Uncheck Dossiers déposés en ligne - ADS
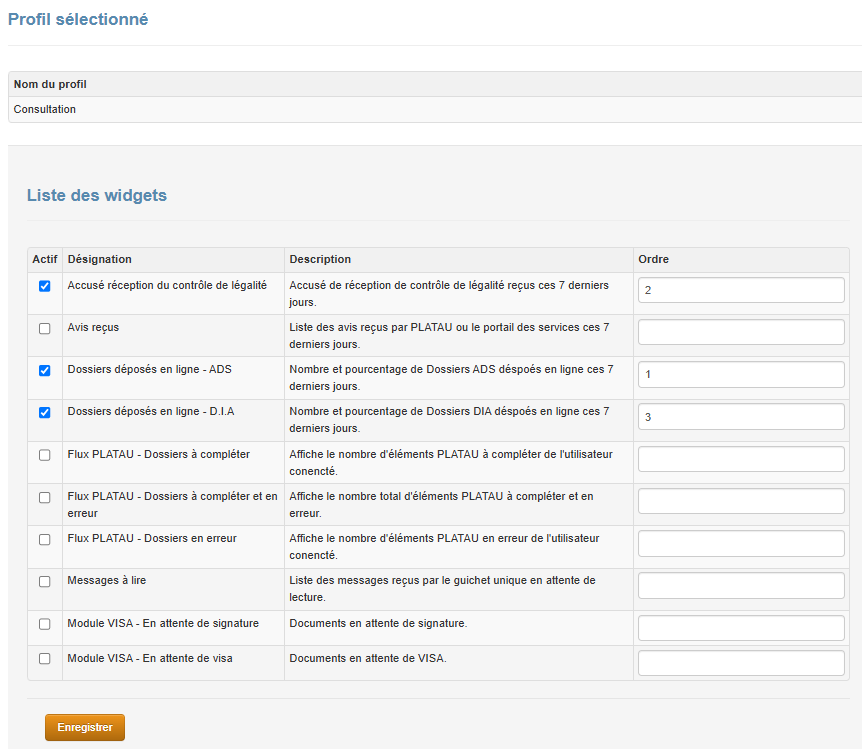Screen dimensions: 862x749 pos(44,370)
